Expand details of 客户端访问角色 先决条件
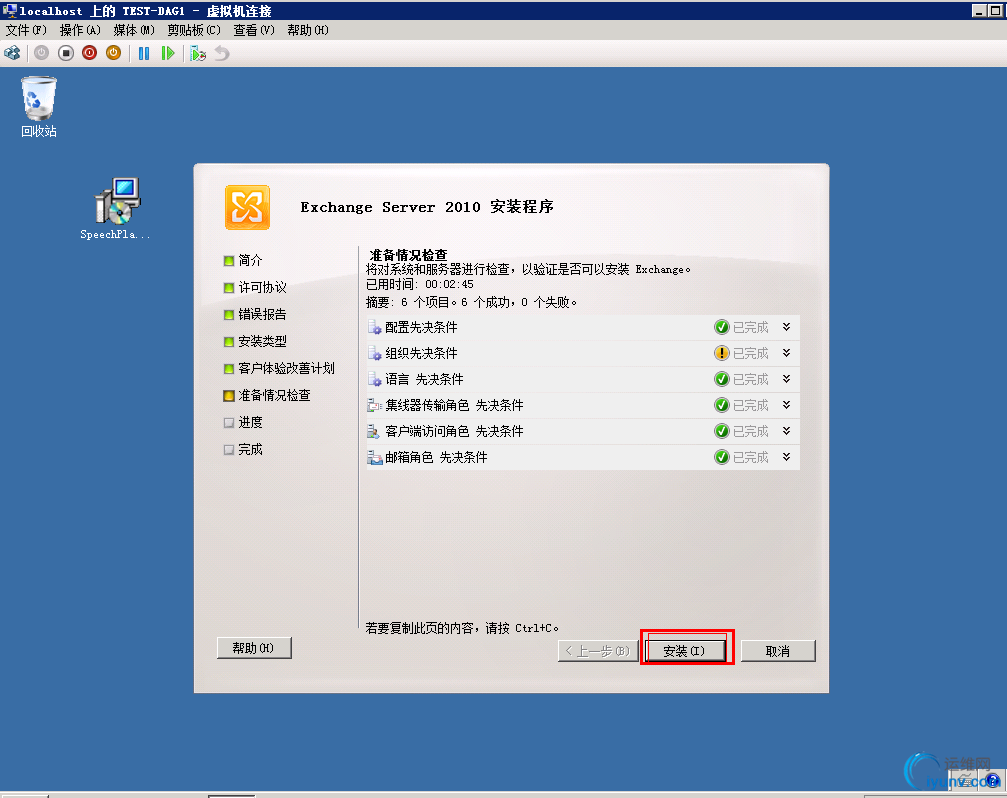1007x798 pixels. (x=787, y=431)
